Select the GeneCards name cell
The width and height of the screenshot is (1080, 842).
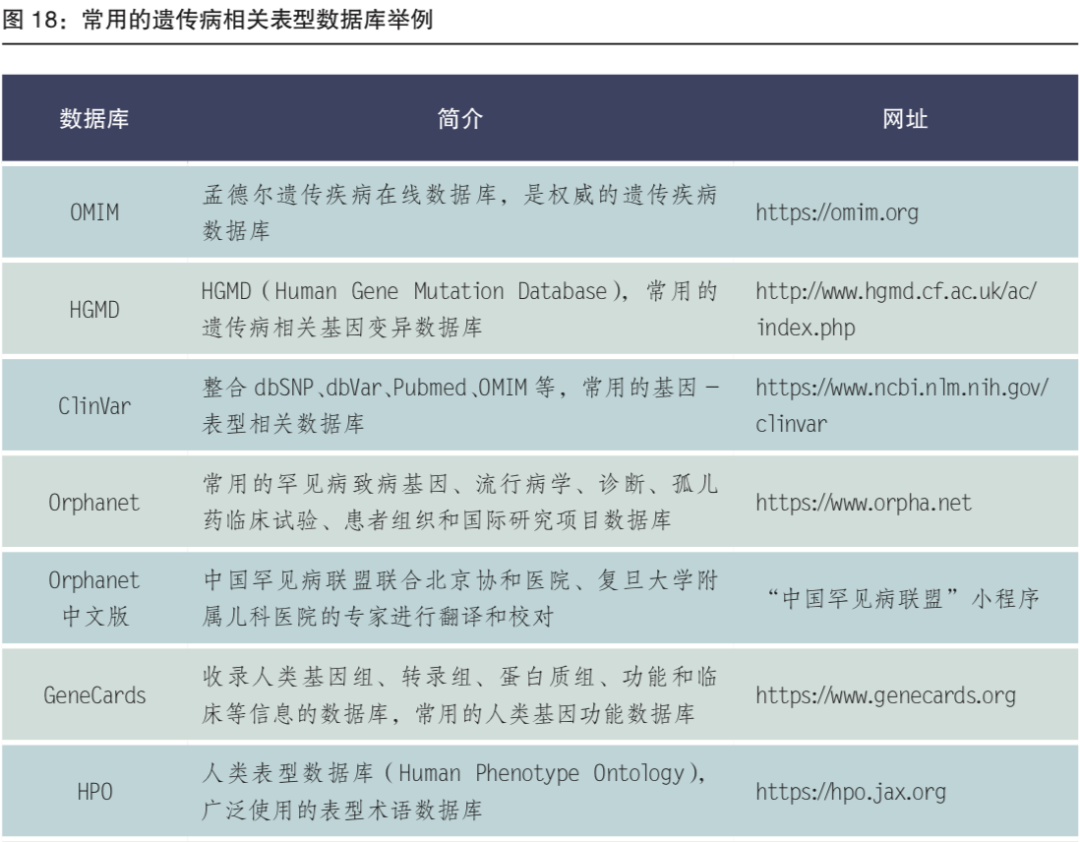(x=94, y=696)
